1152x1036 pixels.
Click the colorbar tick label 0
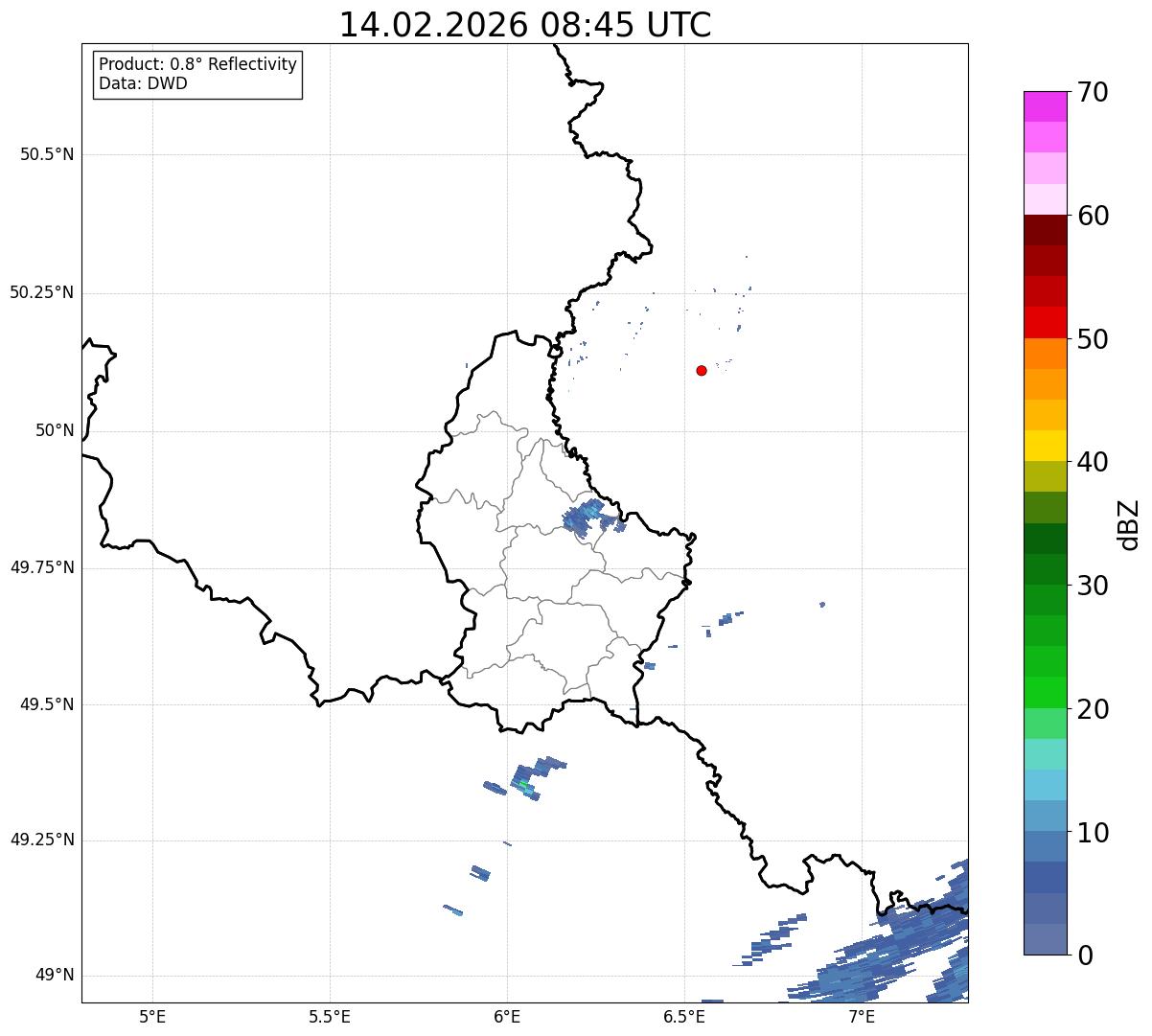[x=1084, y=955]
